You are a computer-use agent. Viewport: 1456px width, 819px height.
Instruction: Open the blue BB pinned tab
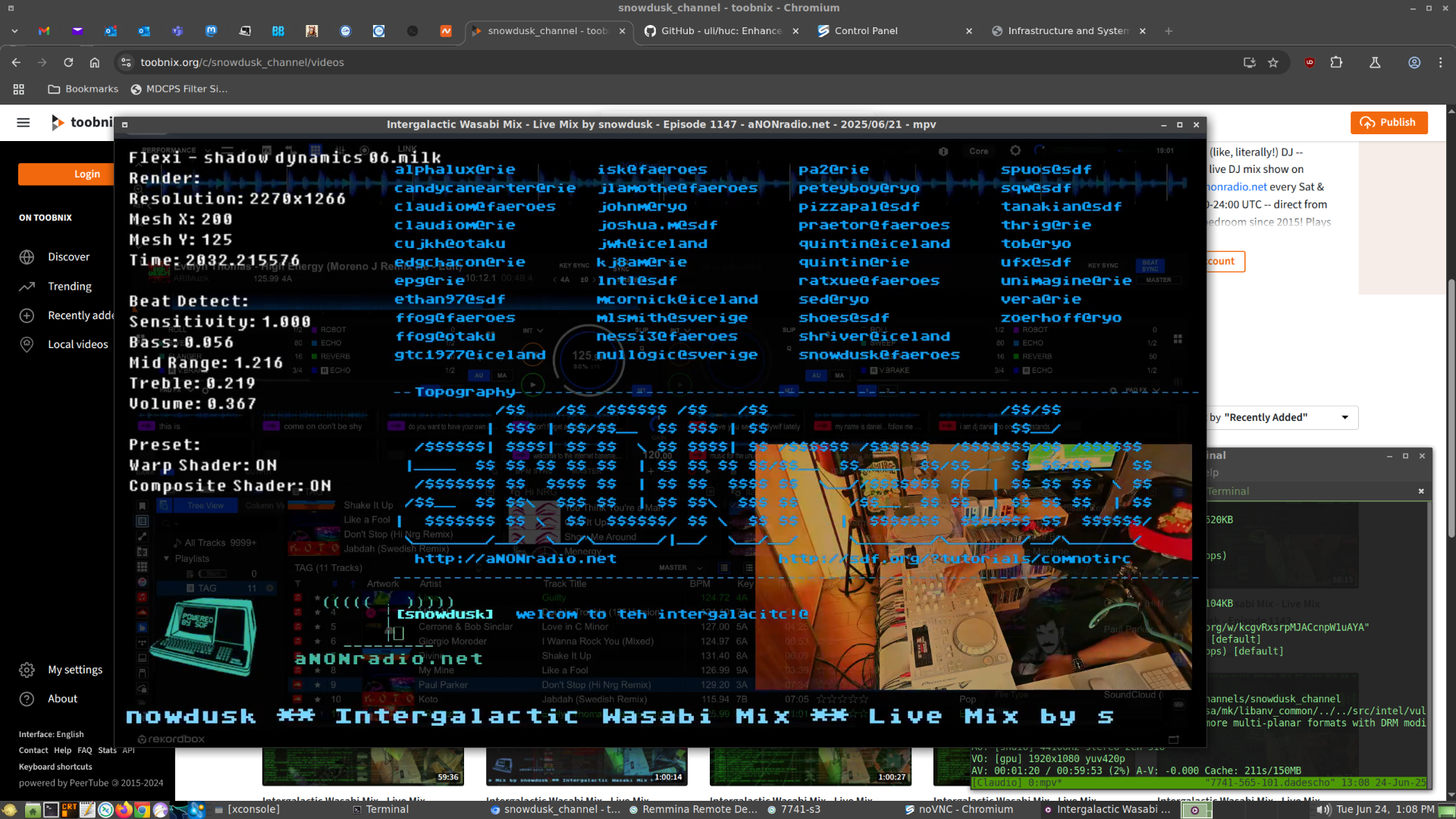[278, 31]
